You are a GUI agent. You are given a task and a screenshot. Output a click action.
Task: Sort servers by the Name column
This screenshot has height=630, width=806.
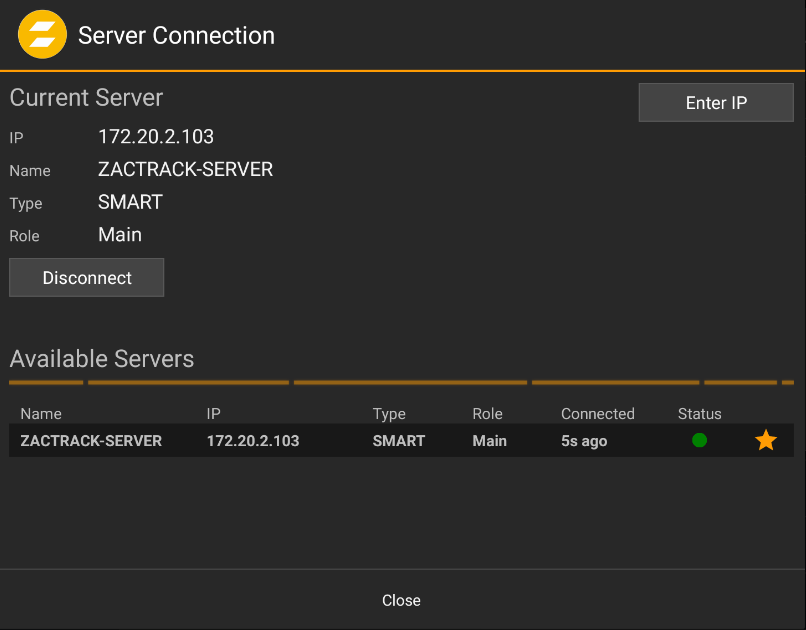(x=39, y=413)
